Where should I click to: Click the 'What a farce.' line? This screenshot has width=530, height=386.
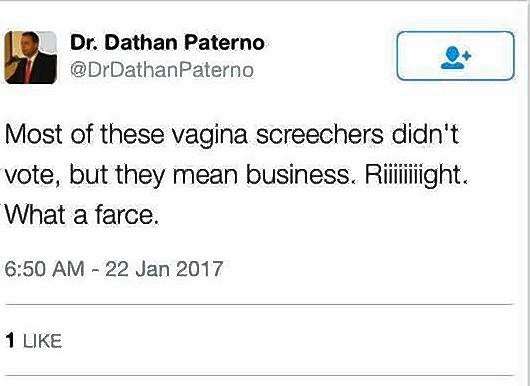click(81, 215)
